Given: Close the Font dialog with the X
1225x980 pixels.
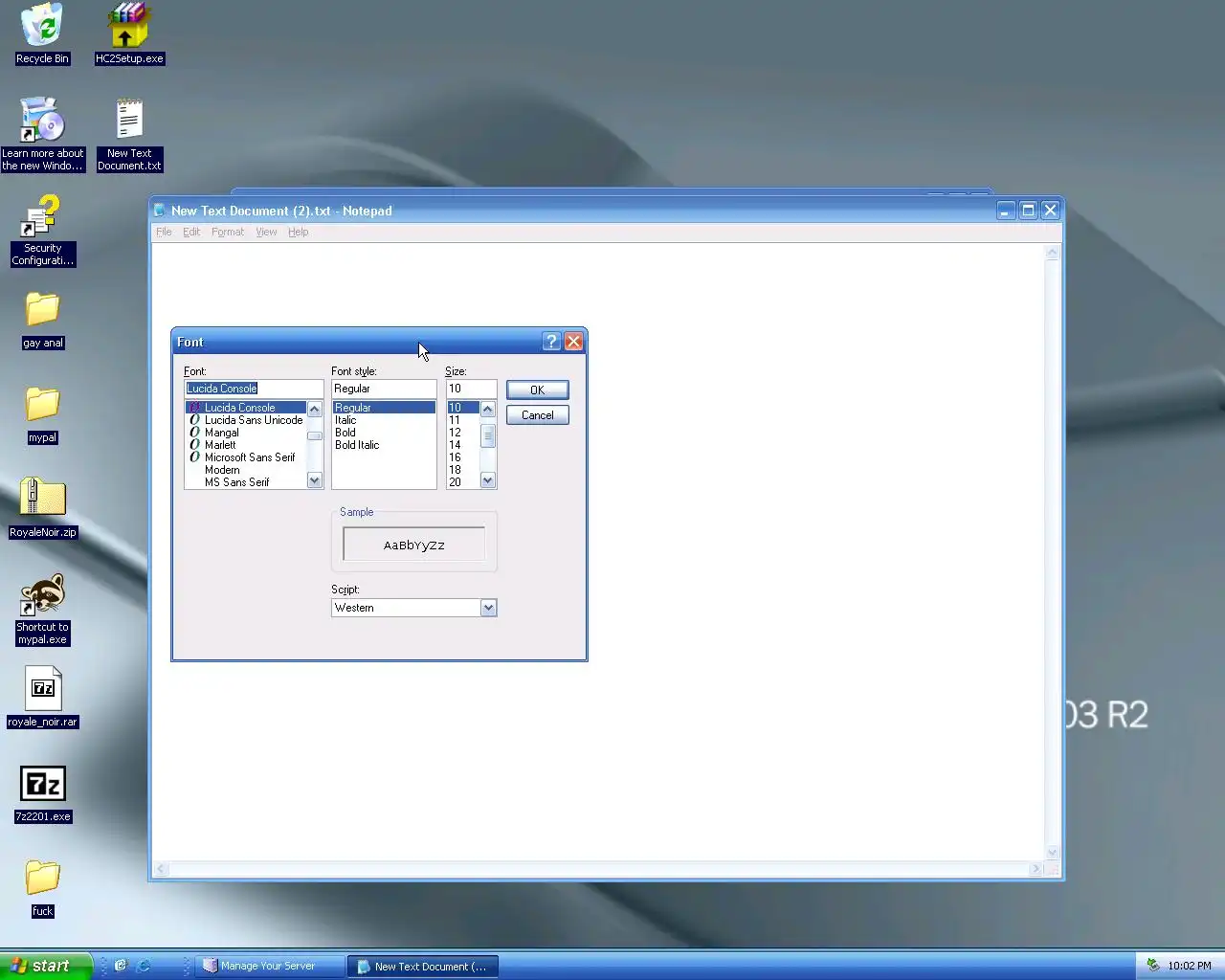Looking at the screenshot, I should (573, 342).
